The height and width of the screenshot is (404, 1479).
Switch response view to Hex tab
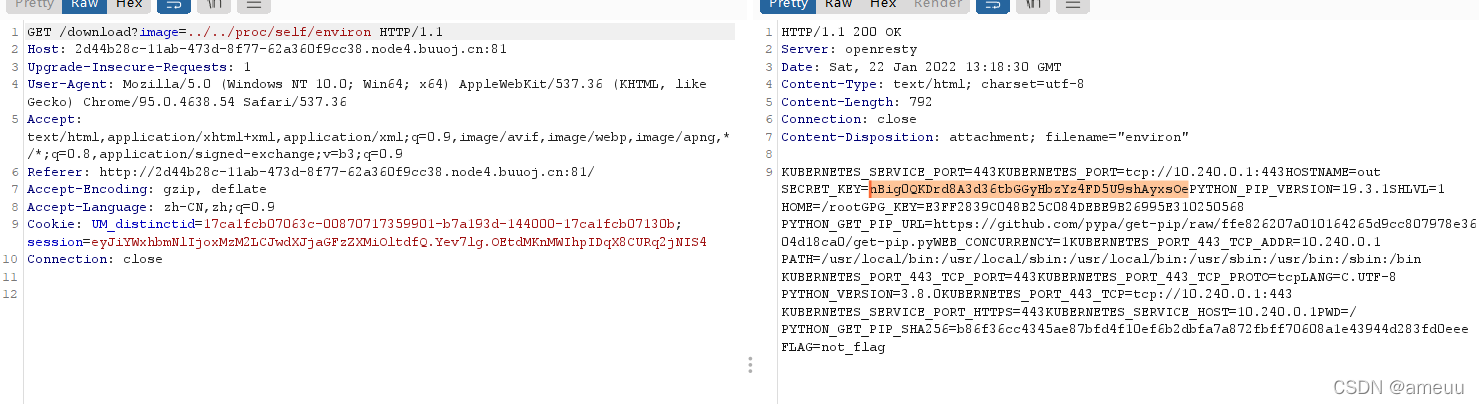point(883,5)
